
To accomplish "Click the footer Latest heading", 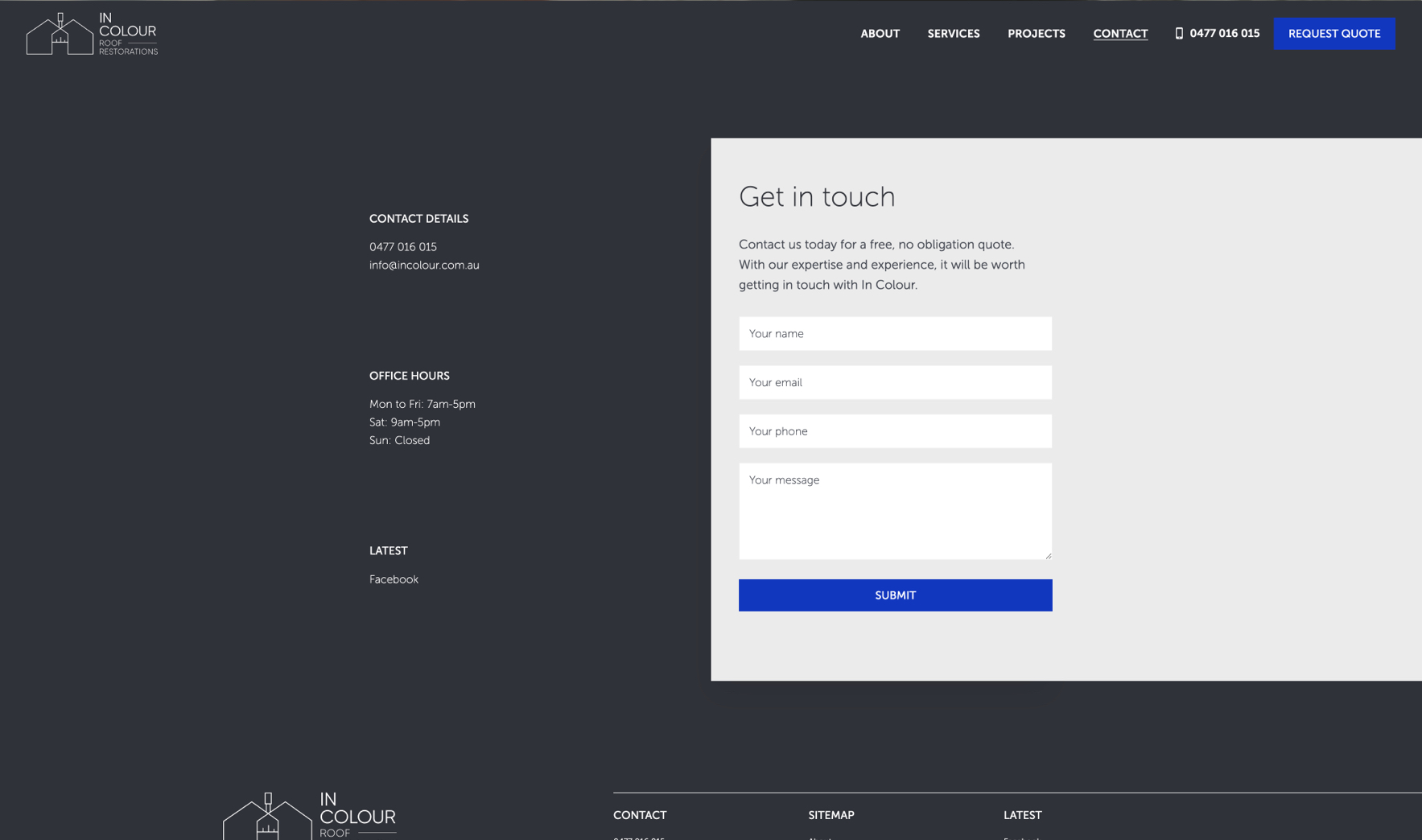I will 1022,815.
